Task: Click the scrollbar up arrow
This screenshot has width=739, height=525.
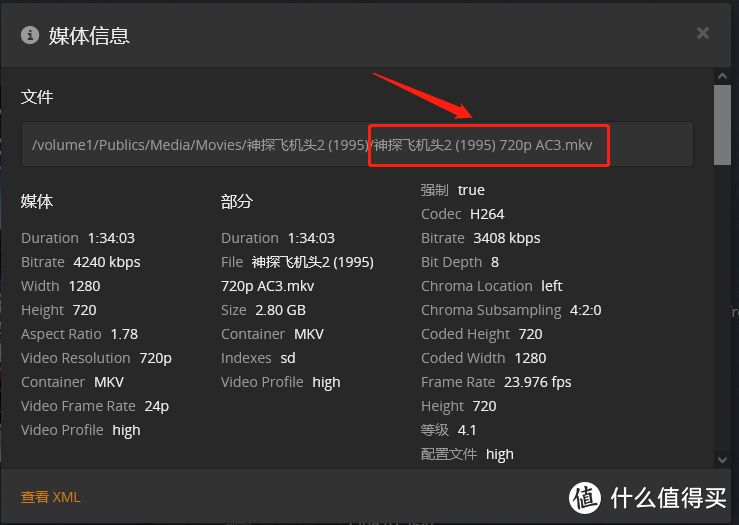Action: point(722,76)
